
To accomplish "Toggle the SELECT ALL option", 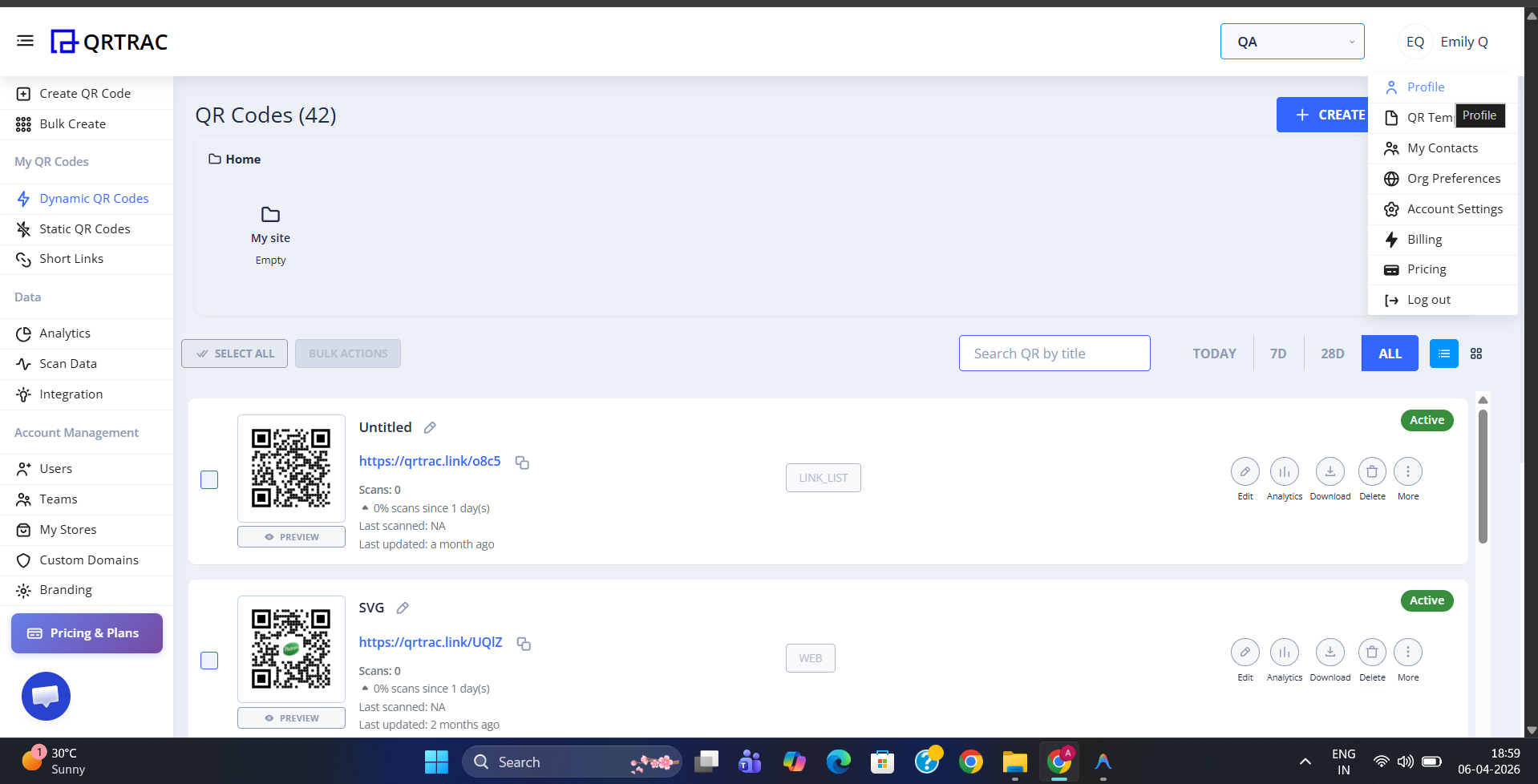I will coord(234,353).
